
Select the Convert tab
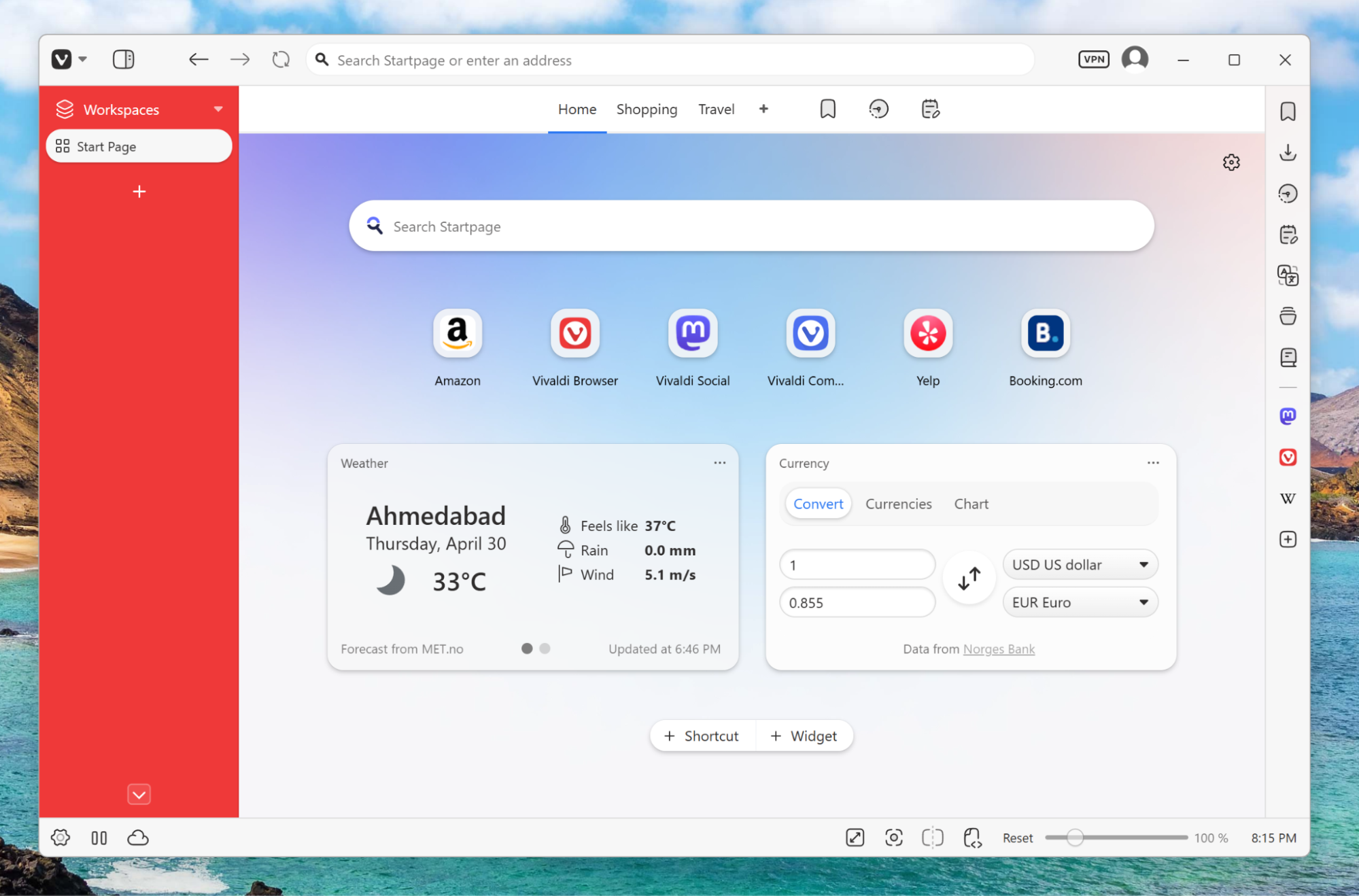[x=818, y=504]
